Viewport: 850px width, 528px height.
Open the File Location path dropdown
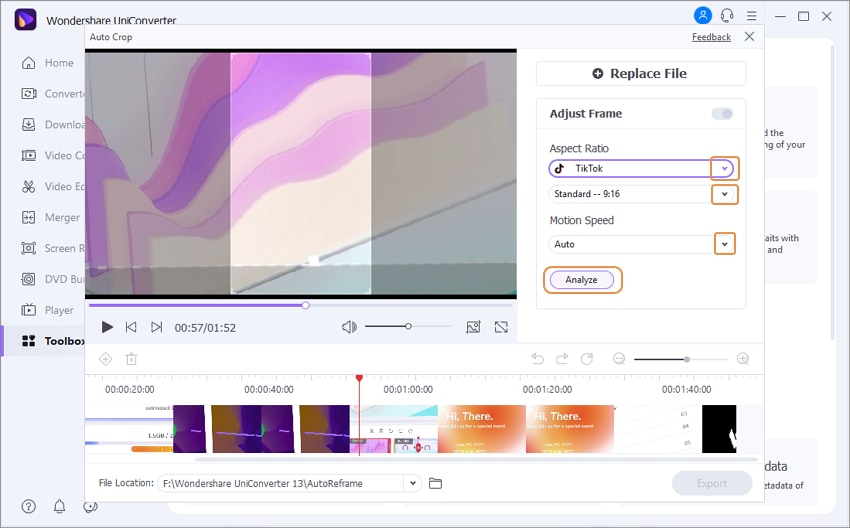411,484
